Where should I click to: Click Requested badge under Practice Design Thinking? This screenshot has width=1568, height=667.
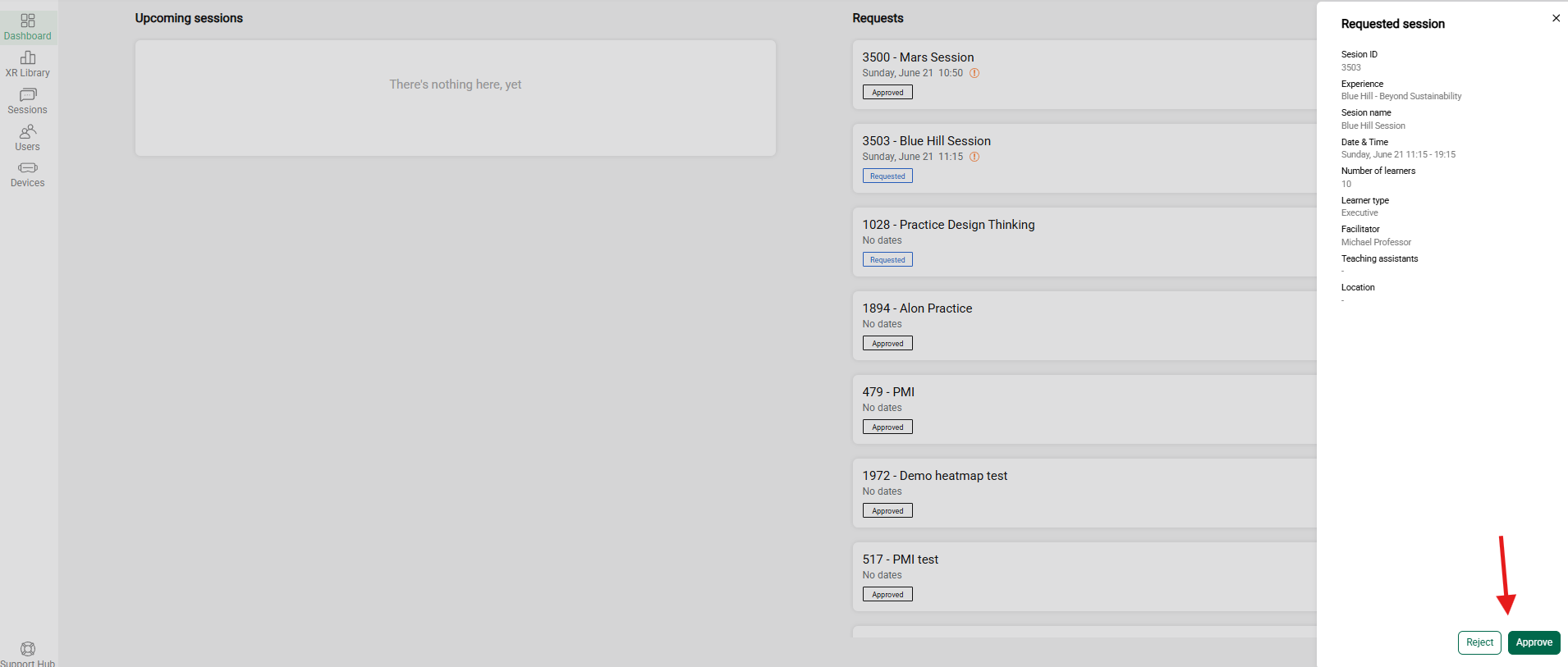click(x=887, y=260)
